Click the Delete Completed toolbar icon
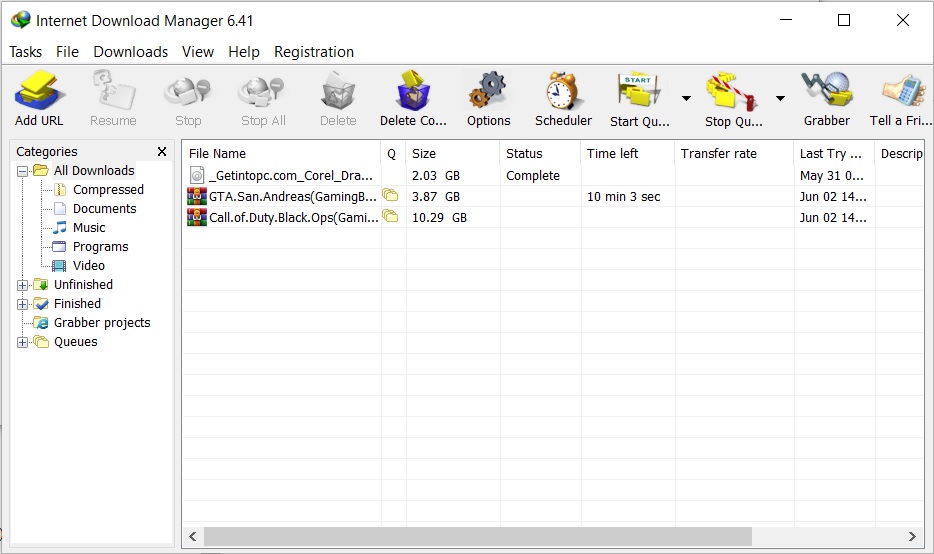Image resolution: width=934 pixels, height=554 pixels. coord(413,91)
